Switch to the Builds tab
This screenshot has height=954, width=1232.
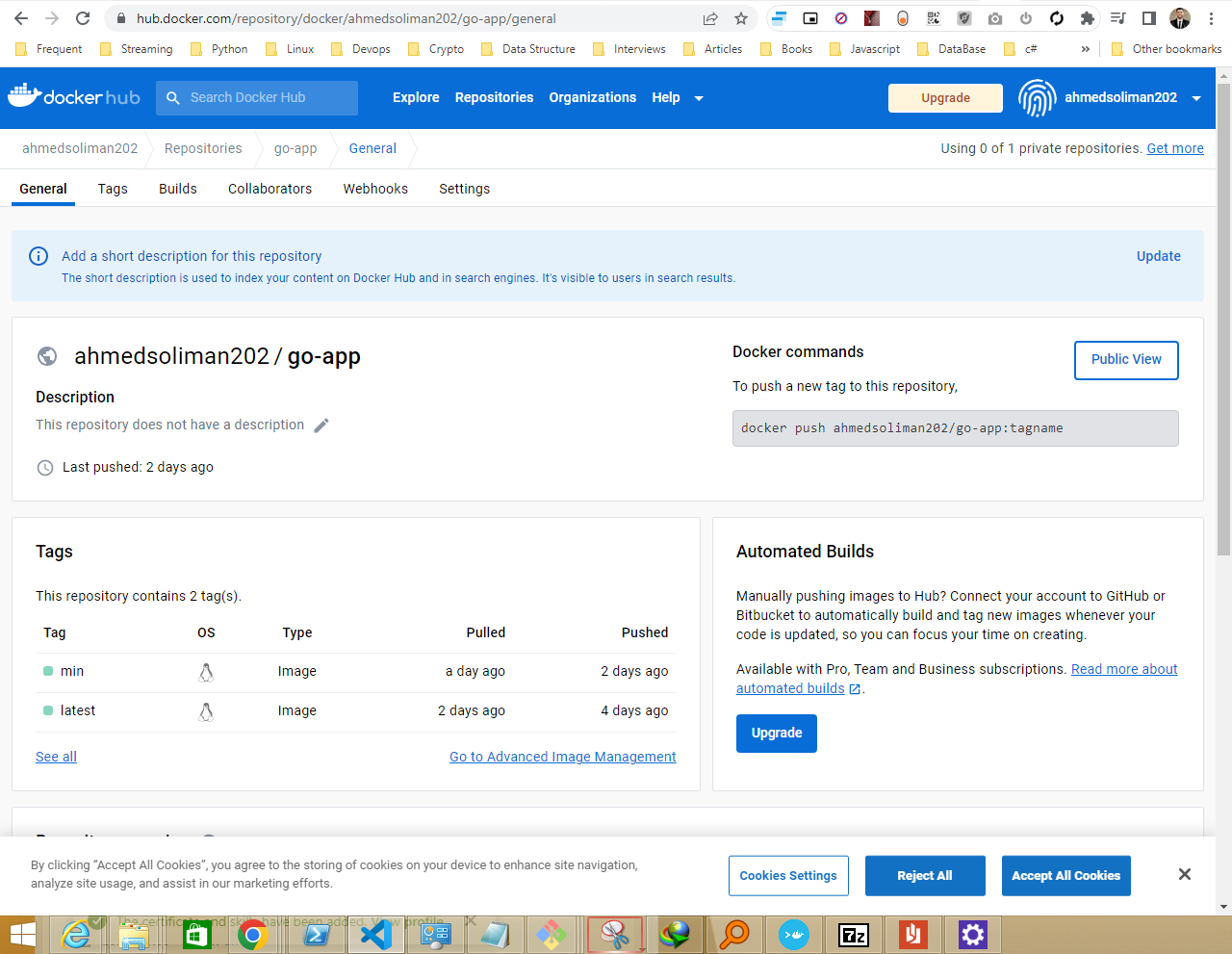[x=178, y=189]
